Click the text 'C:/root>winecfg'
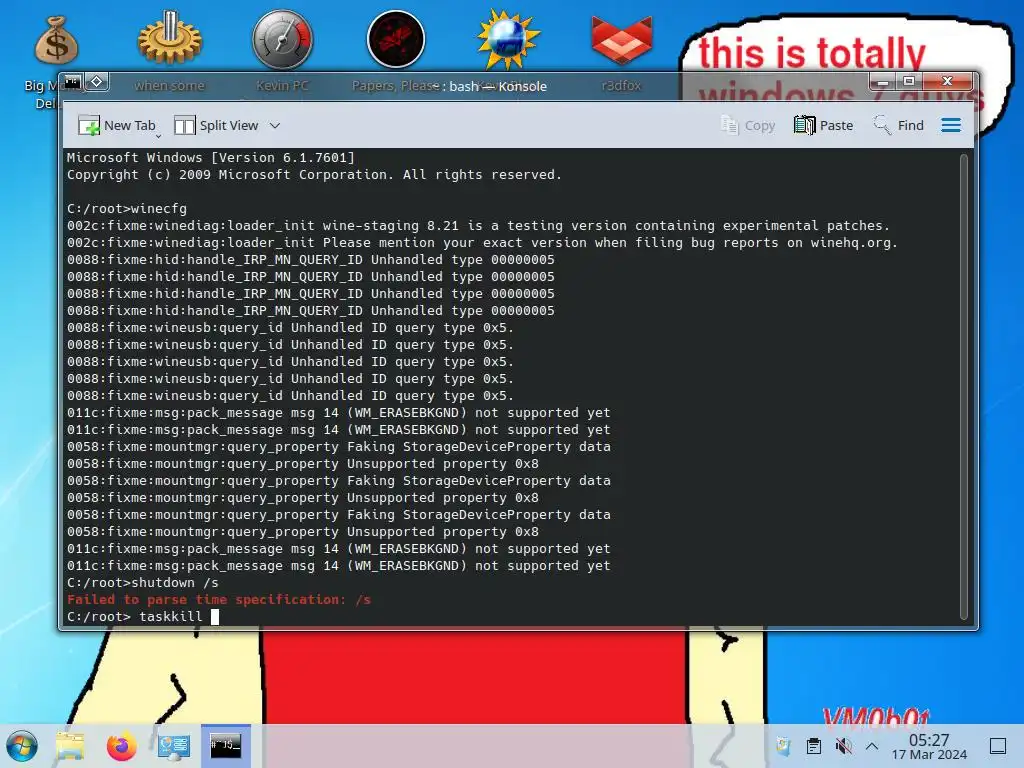1024x768 pixels. 127,209
